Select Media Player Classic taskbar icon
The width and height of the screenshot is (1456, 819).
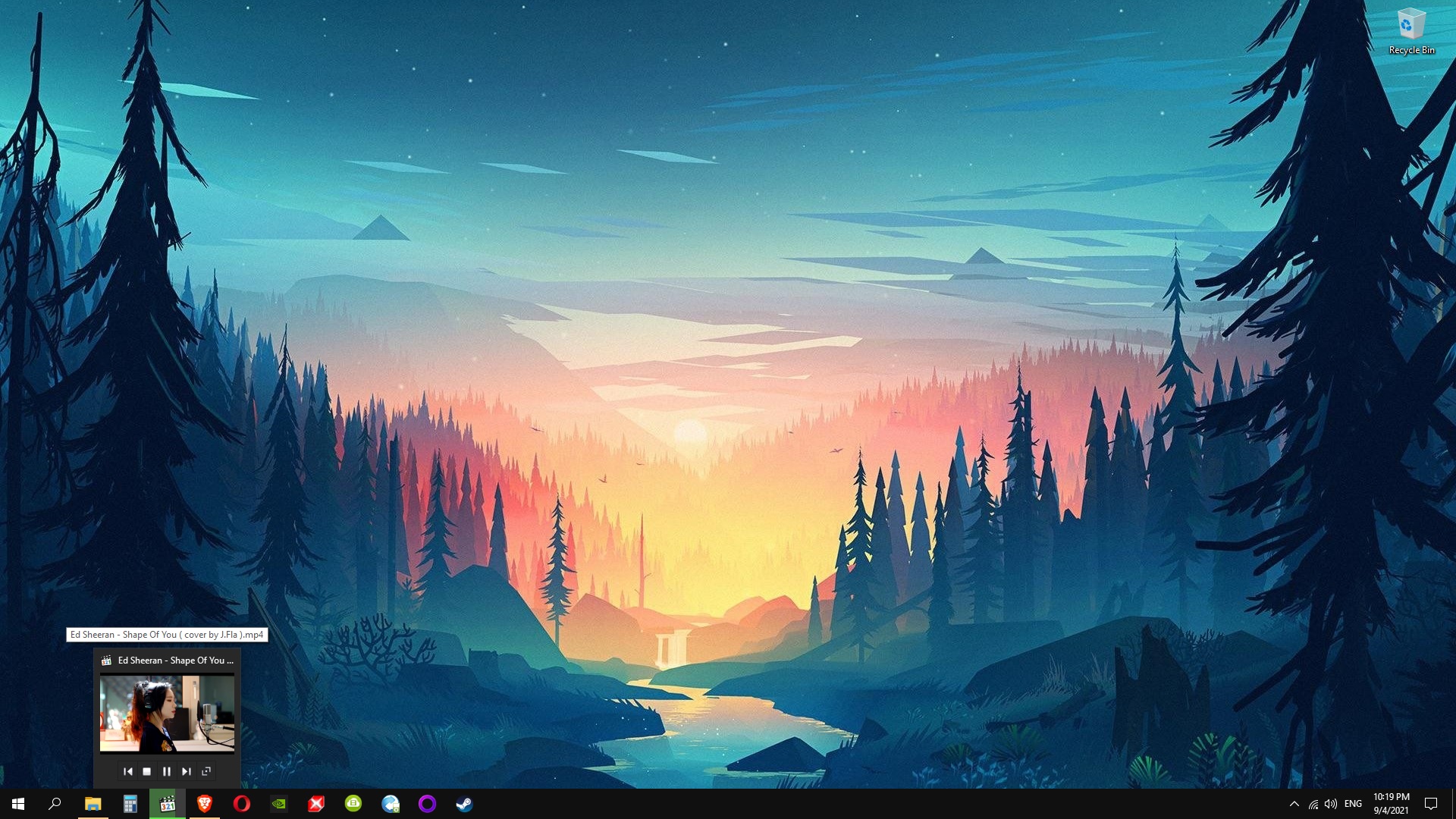pyautogui.click(x=167, y=804)
